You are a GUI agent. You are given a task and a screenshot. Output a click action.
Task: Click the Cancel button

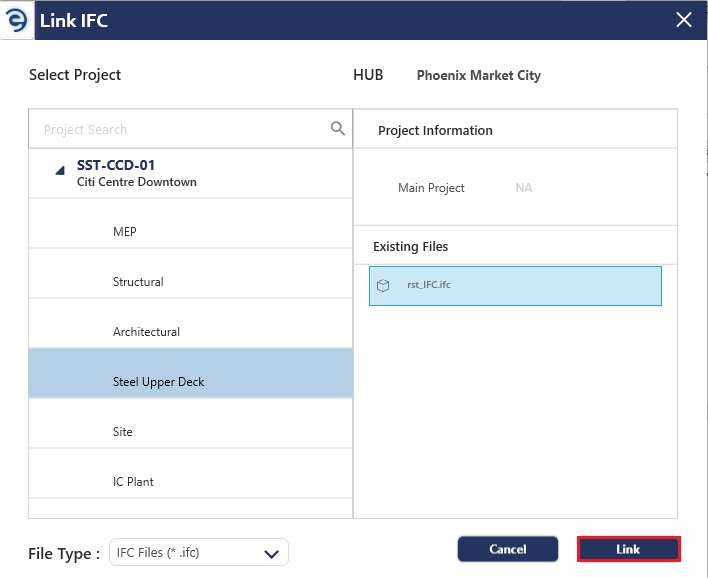pos(508,549)
